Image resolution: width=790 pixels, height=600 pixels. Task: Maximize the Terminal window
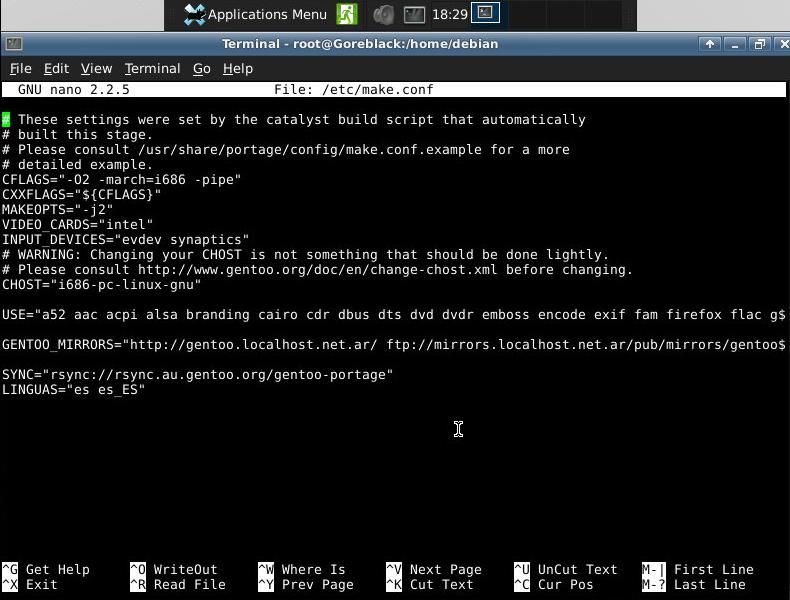click(759, 44)
